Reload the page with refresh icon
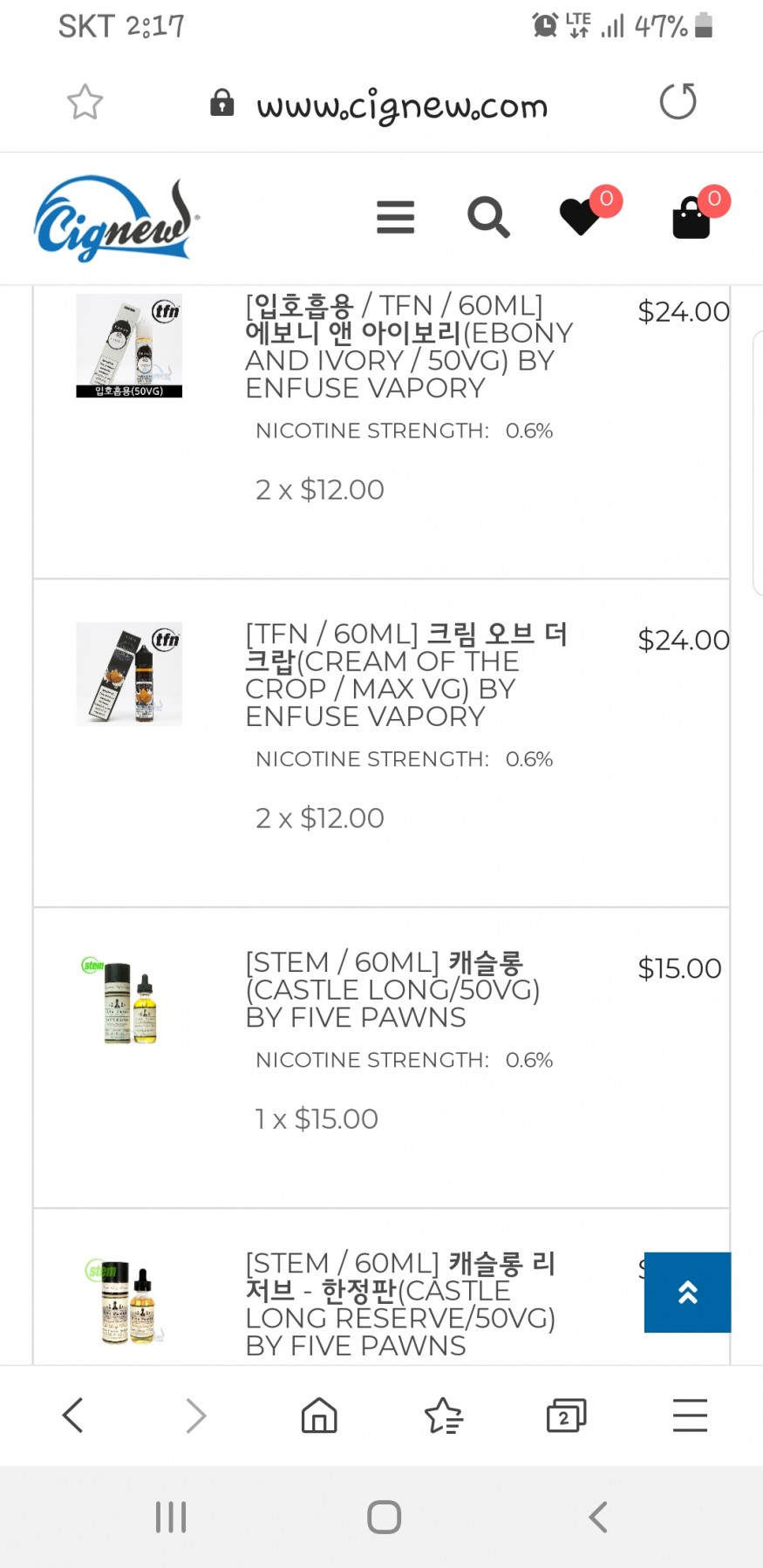 coord(678,102)
